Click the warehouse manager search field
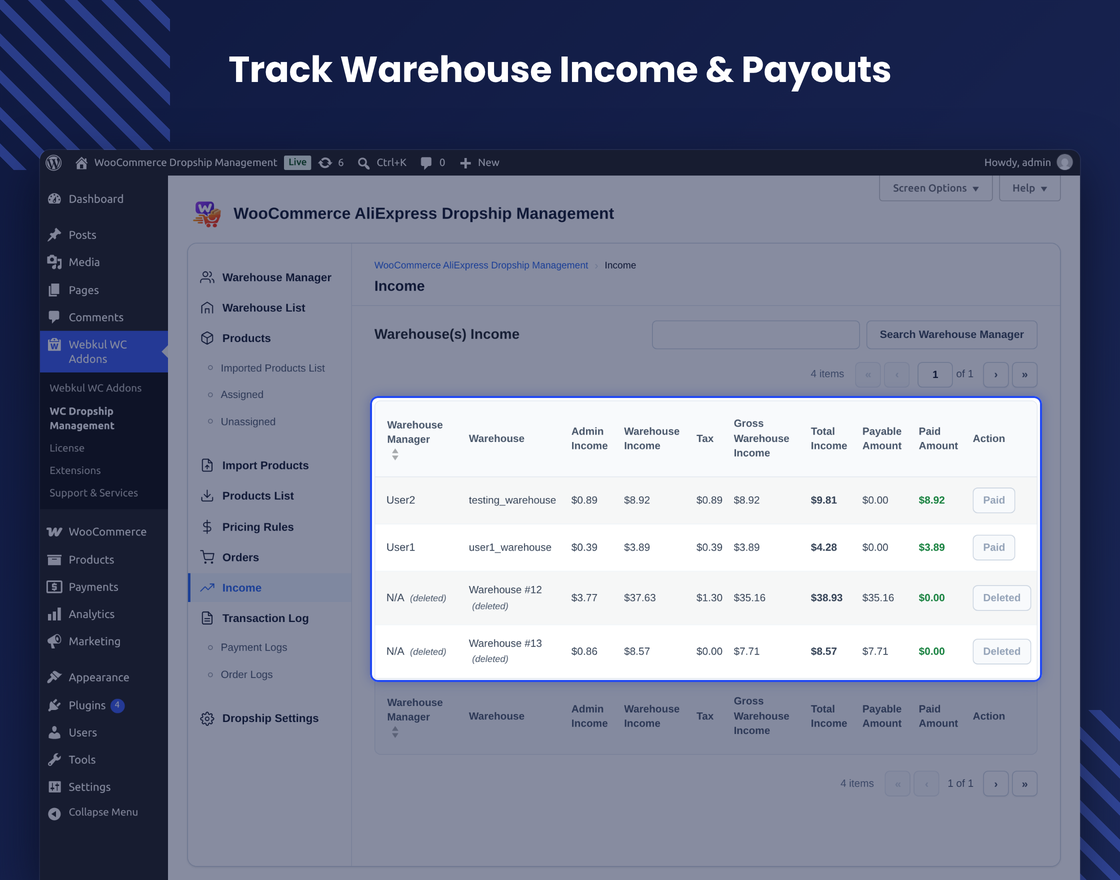This screenshot has width=1120, height=880. point(756,334)
